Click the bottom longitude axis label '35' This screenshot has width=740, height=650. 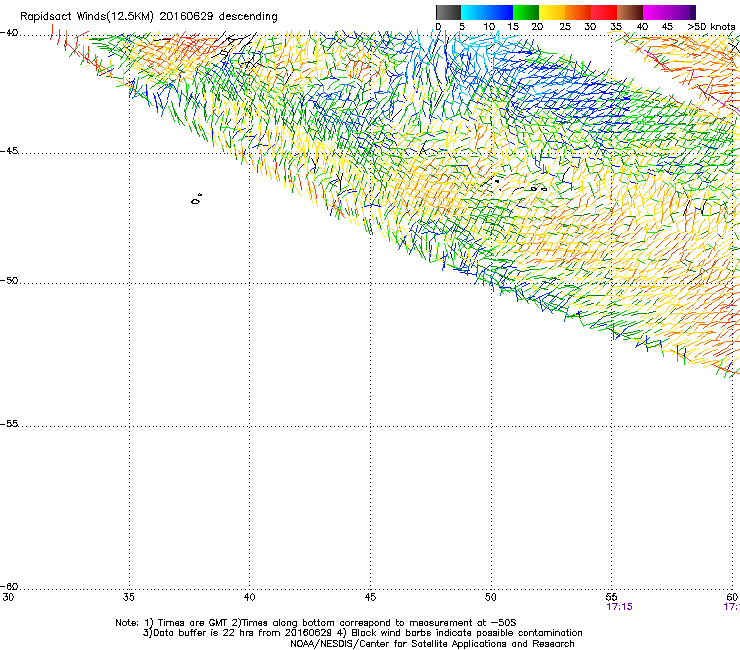click(x=128, y=597)
